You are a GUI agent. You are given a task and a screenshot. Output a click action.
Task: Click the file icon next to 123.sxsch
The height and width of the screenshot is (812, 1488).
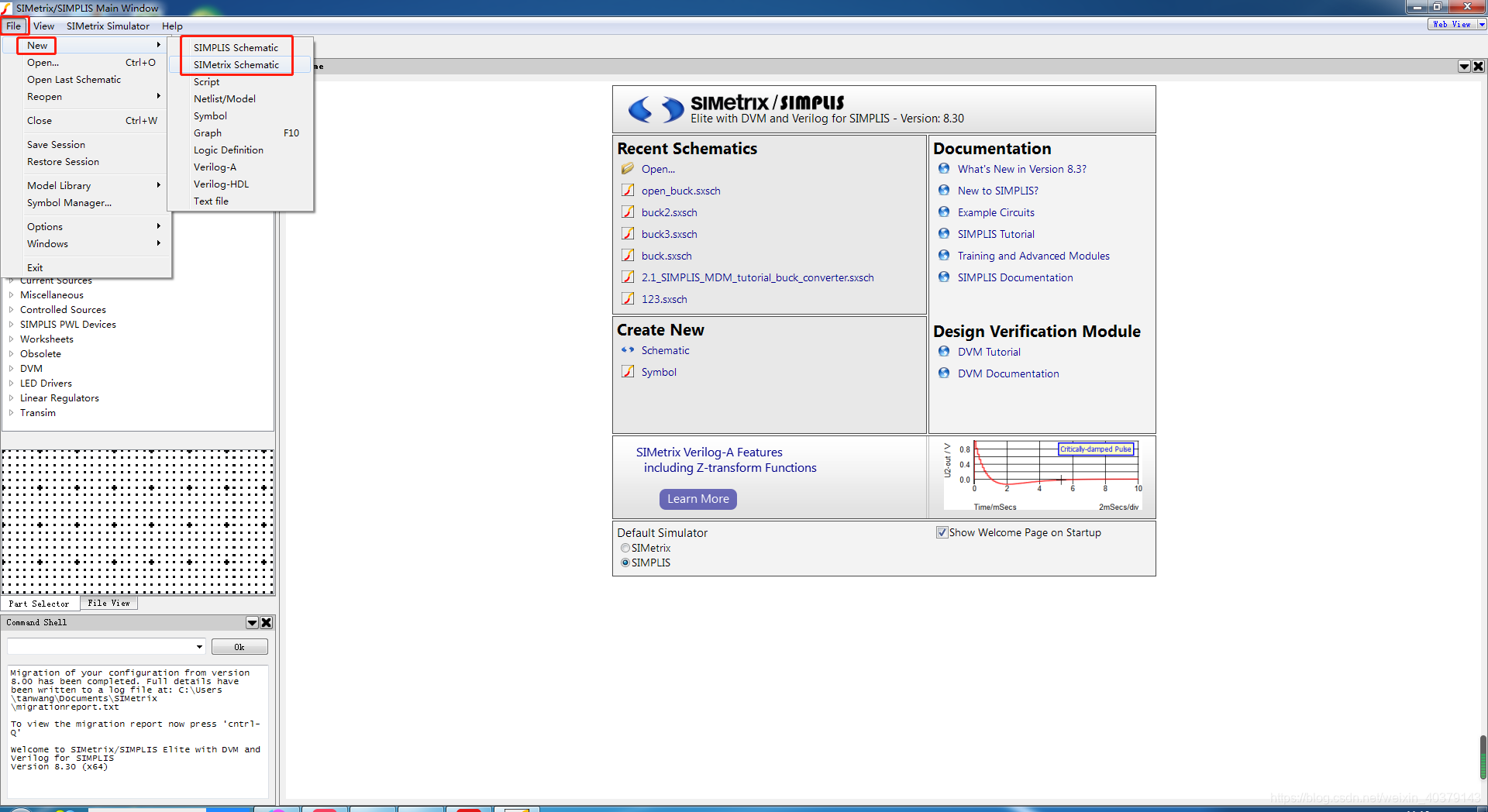click(628, 299)
